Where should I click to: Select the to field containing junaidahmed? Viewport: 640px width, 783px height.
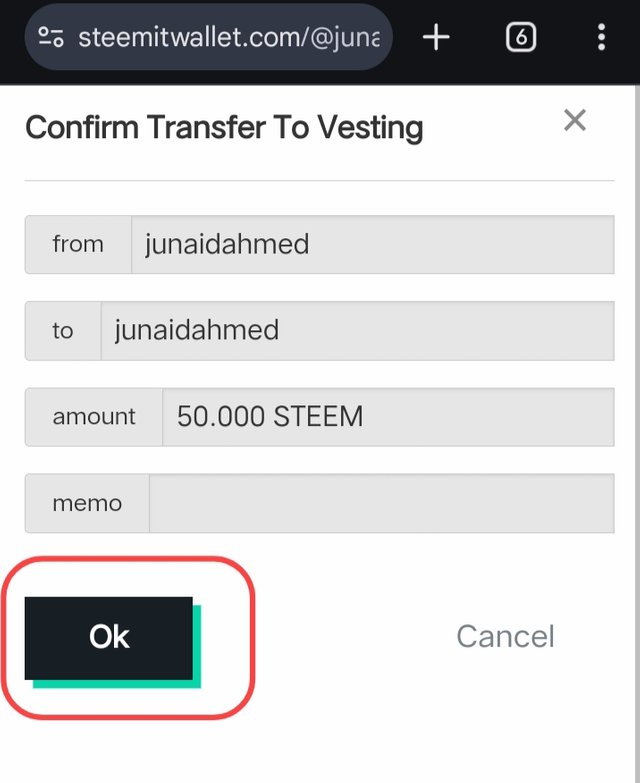pos(357,331)
